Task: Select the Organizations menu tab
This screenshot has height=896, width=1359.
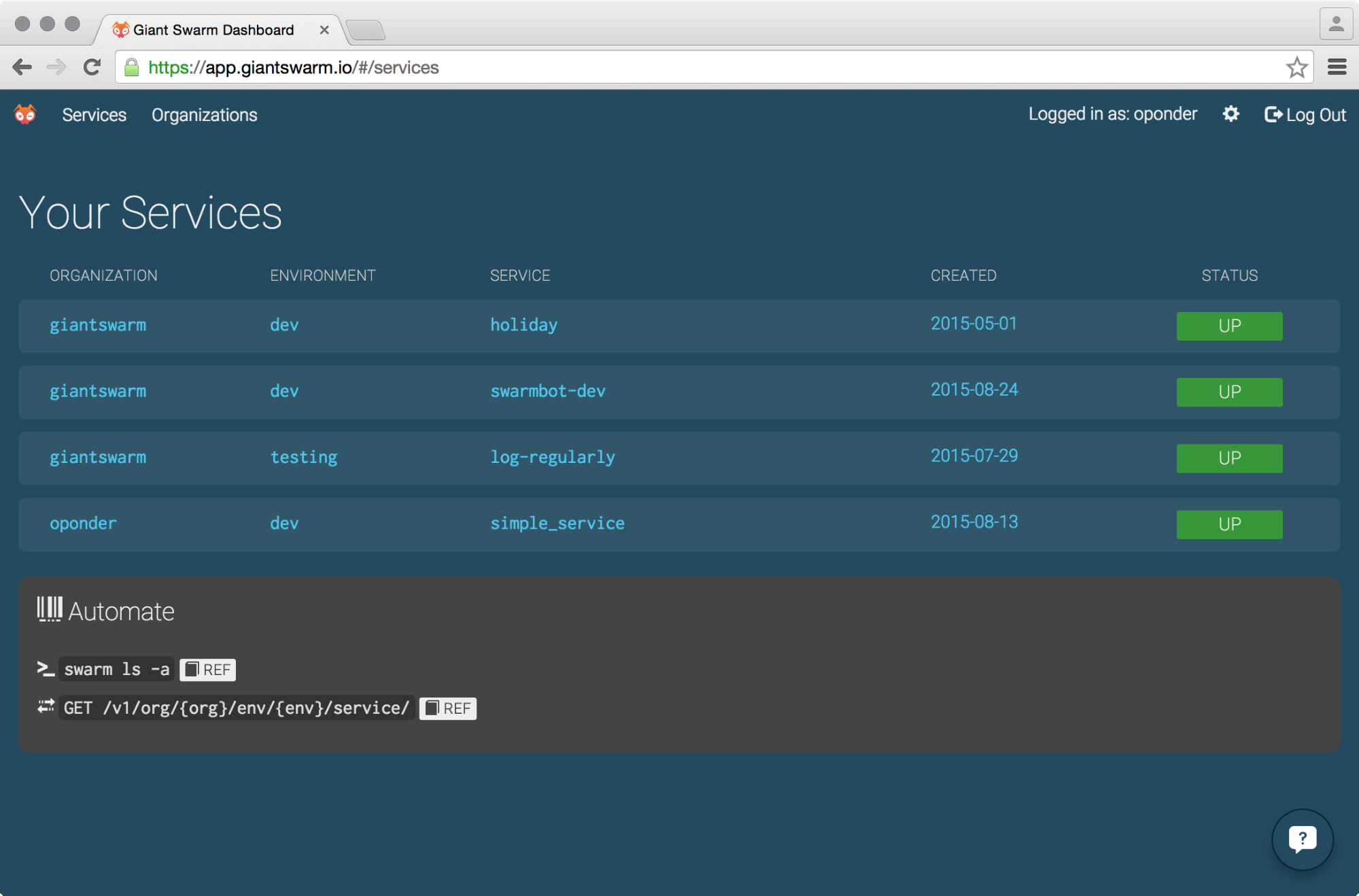Action: pos(204,114)
